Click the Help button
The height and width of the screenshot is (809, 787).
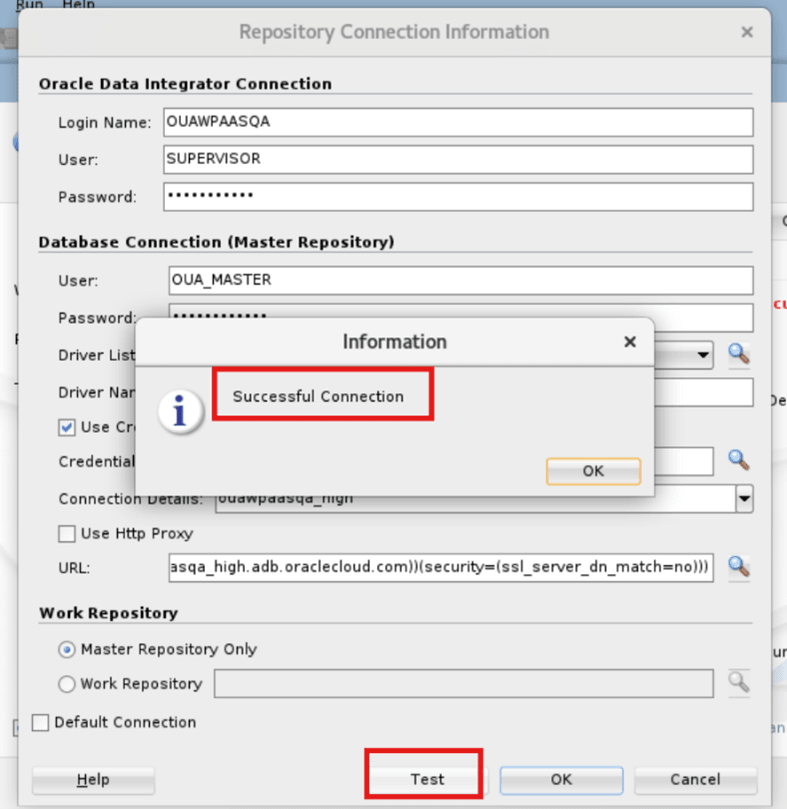(93, 779)
